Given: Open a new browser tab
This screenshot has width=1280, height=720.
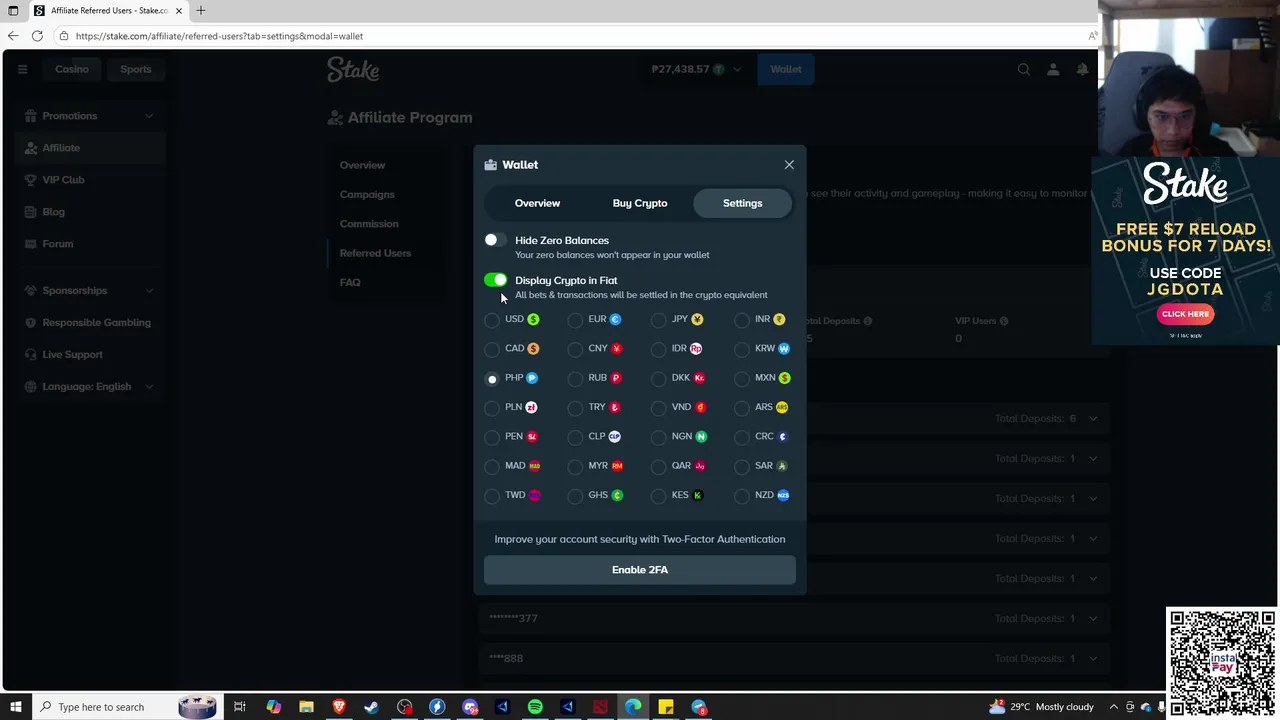Looking at the screenshot, I should [200, 11].
